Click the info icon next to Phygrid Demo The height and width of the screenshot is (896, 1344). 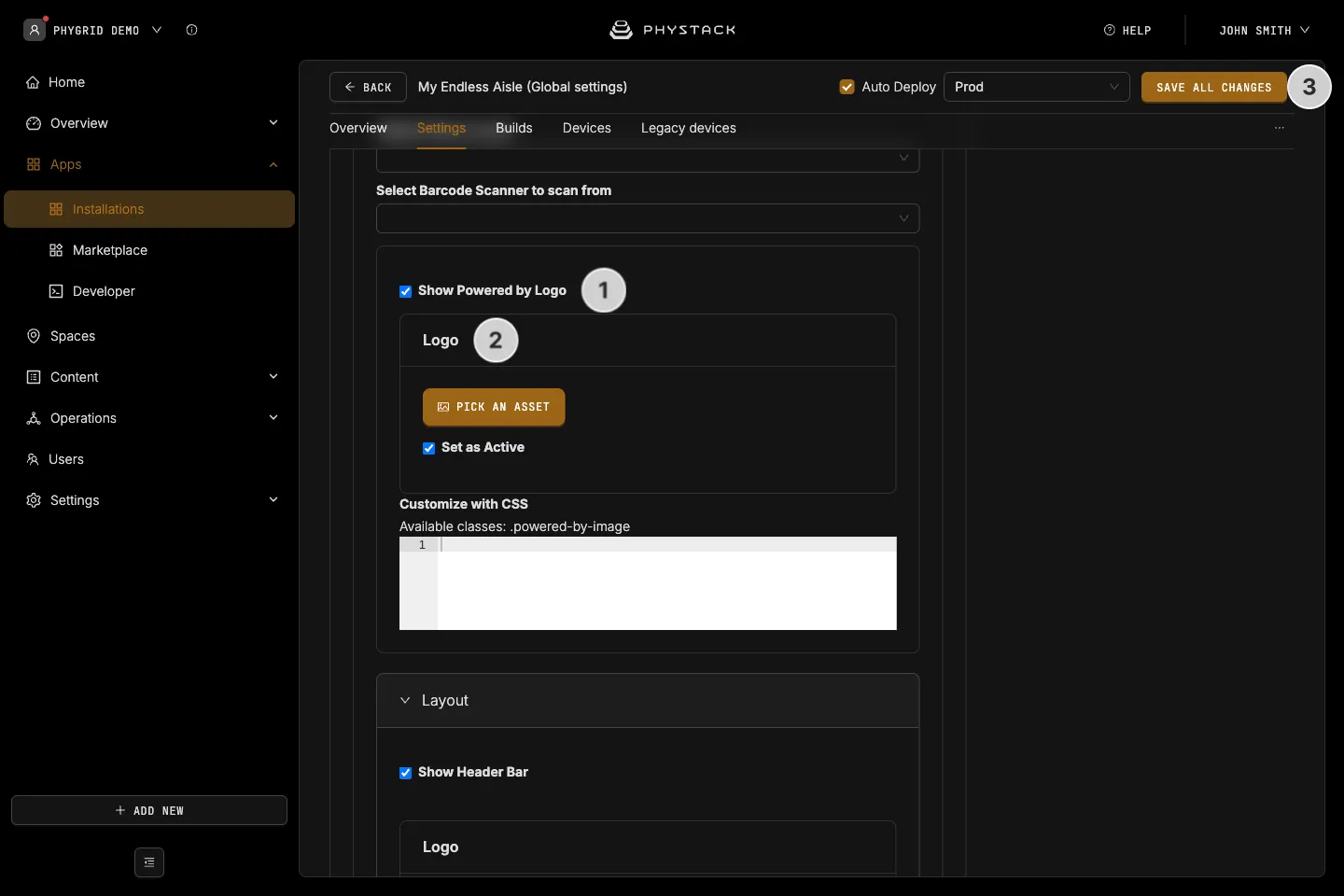tap(191, 30)
